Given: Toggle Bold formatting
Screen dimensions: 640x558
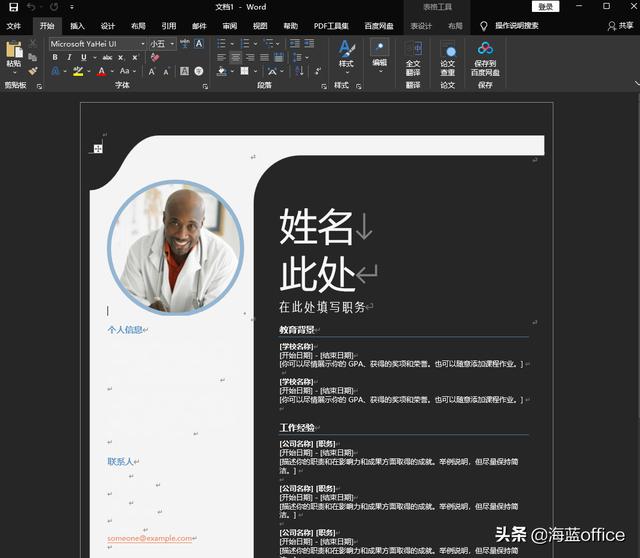Looking at the screenshot, I should 55,58.
